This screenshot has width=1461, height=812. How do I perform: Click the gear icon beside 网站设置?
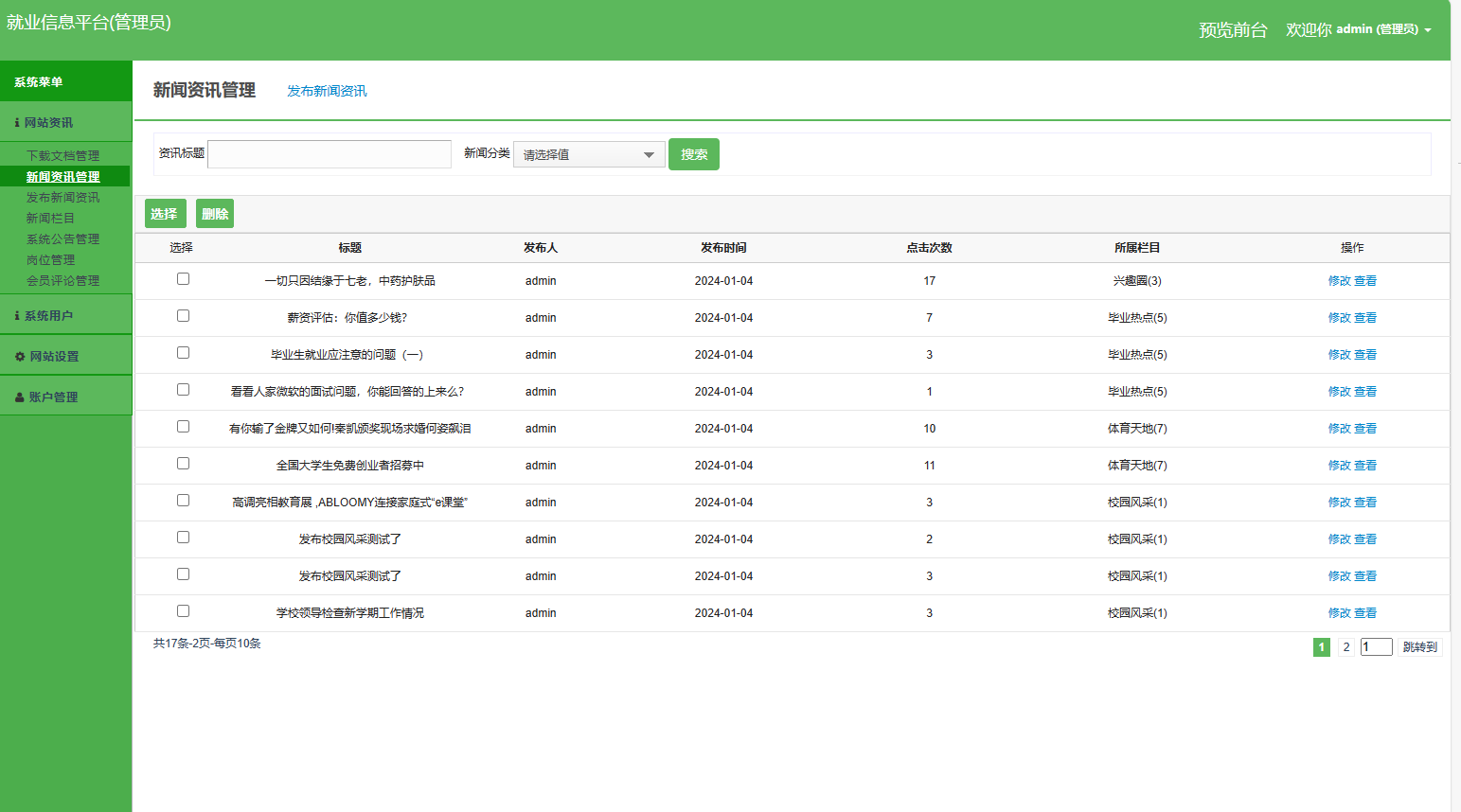(19, 357)
